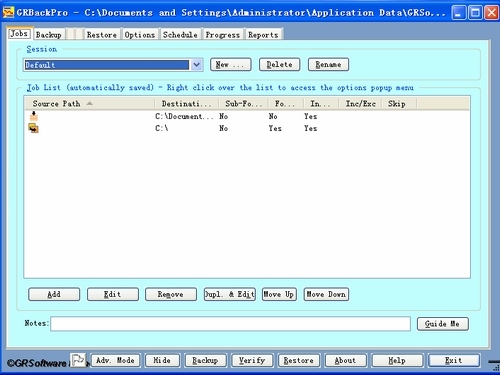The image size is (500, 375).
Task: Open the Restore tab
Action: [x=102, y=35]
